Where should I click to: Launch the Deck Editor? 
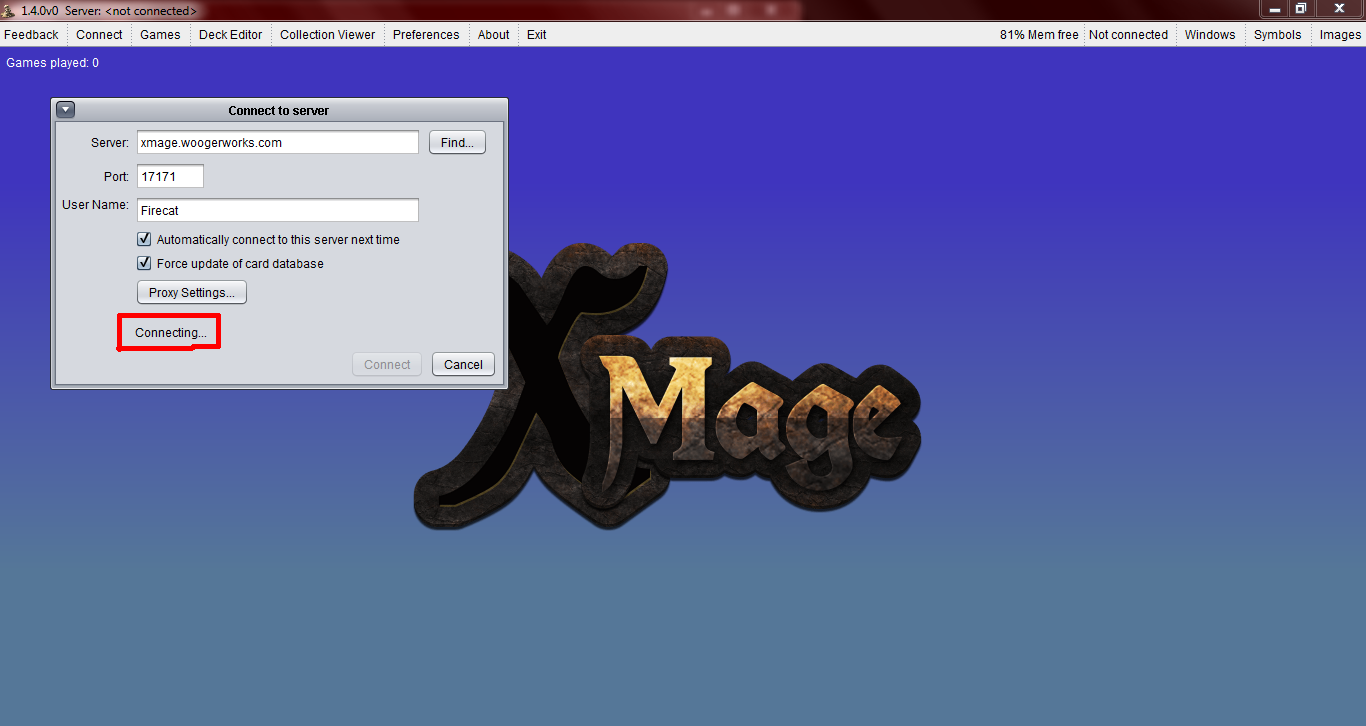230,34
